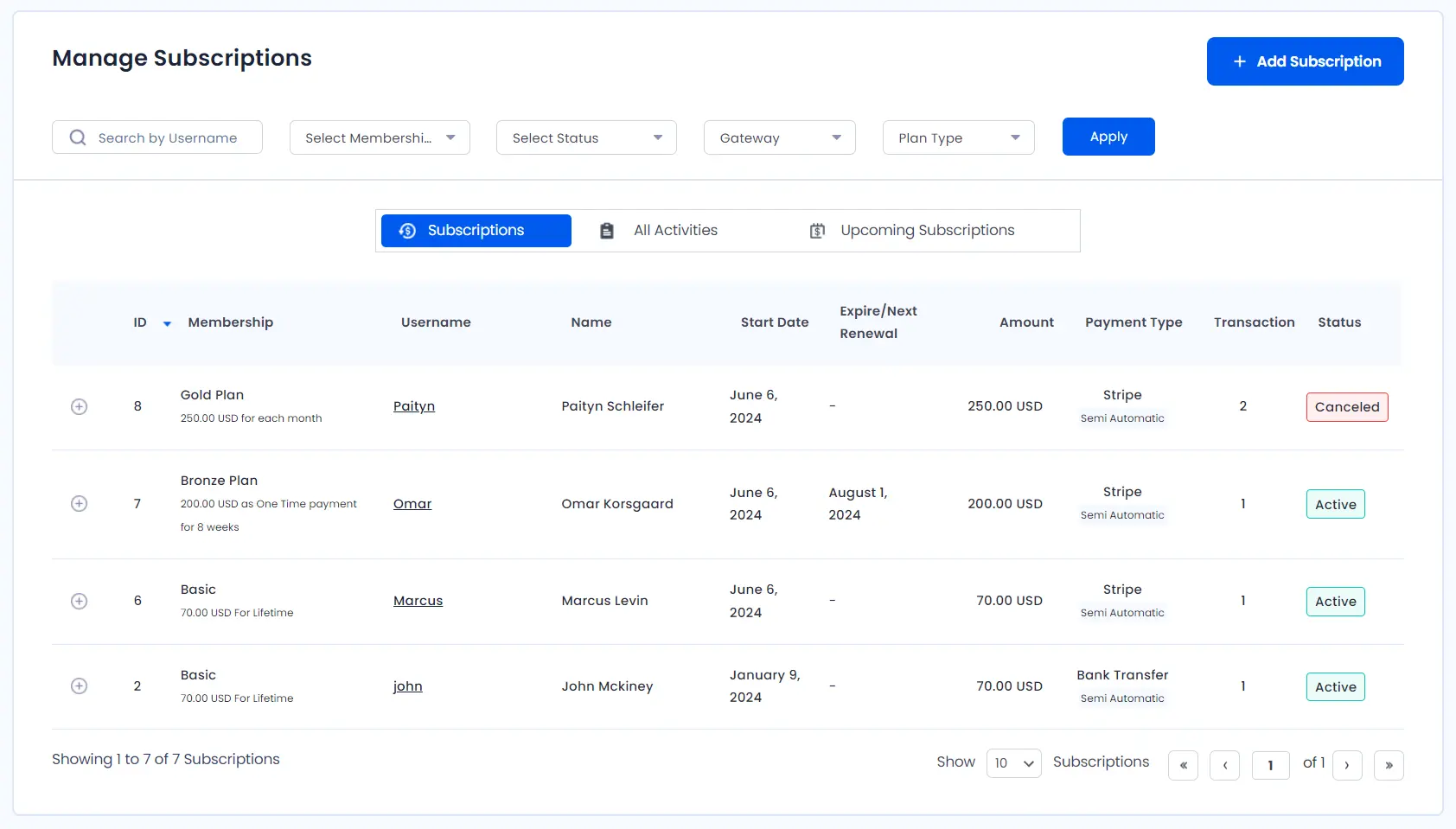Go to the previous page
Image resolution: width=1456 pixels, height=829 pixels.
[x=1224, y=765]
